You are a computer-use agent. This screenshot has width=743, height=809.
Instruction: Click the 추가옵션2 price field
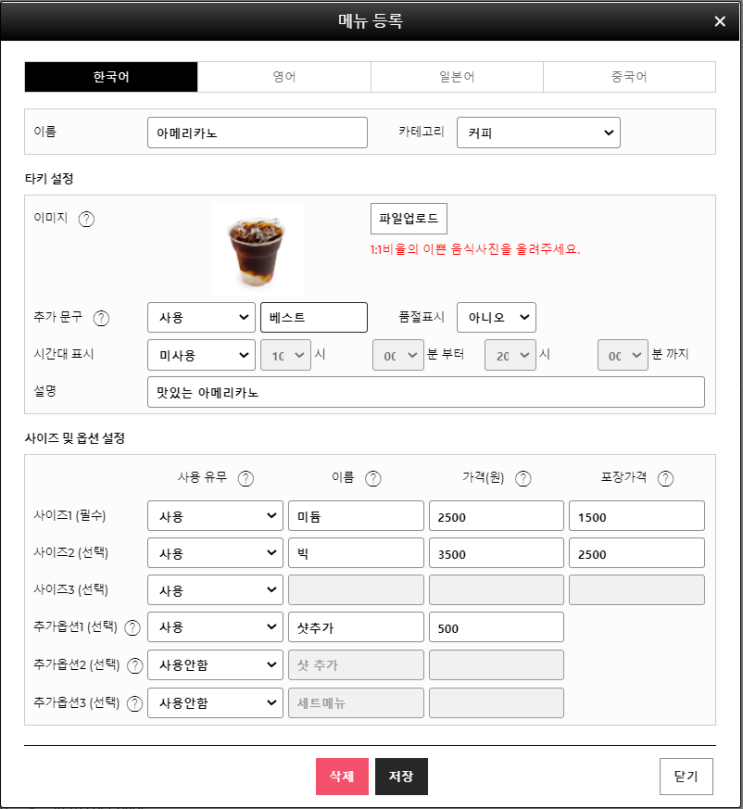point(496,665)
